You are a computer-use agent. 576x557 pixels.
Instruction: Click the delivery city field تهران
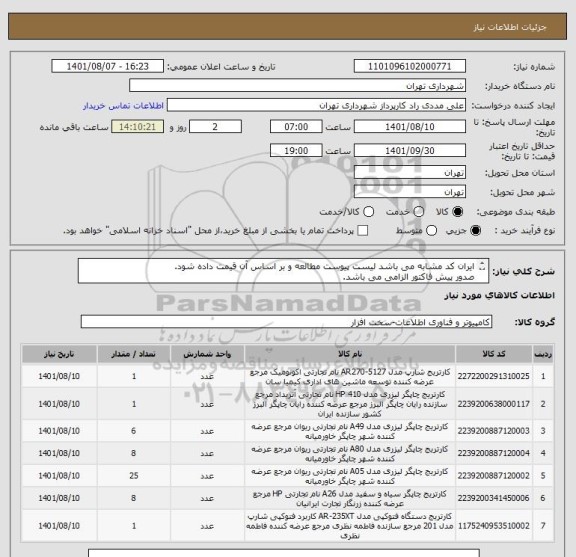click(410, 191)
